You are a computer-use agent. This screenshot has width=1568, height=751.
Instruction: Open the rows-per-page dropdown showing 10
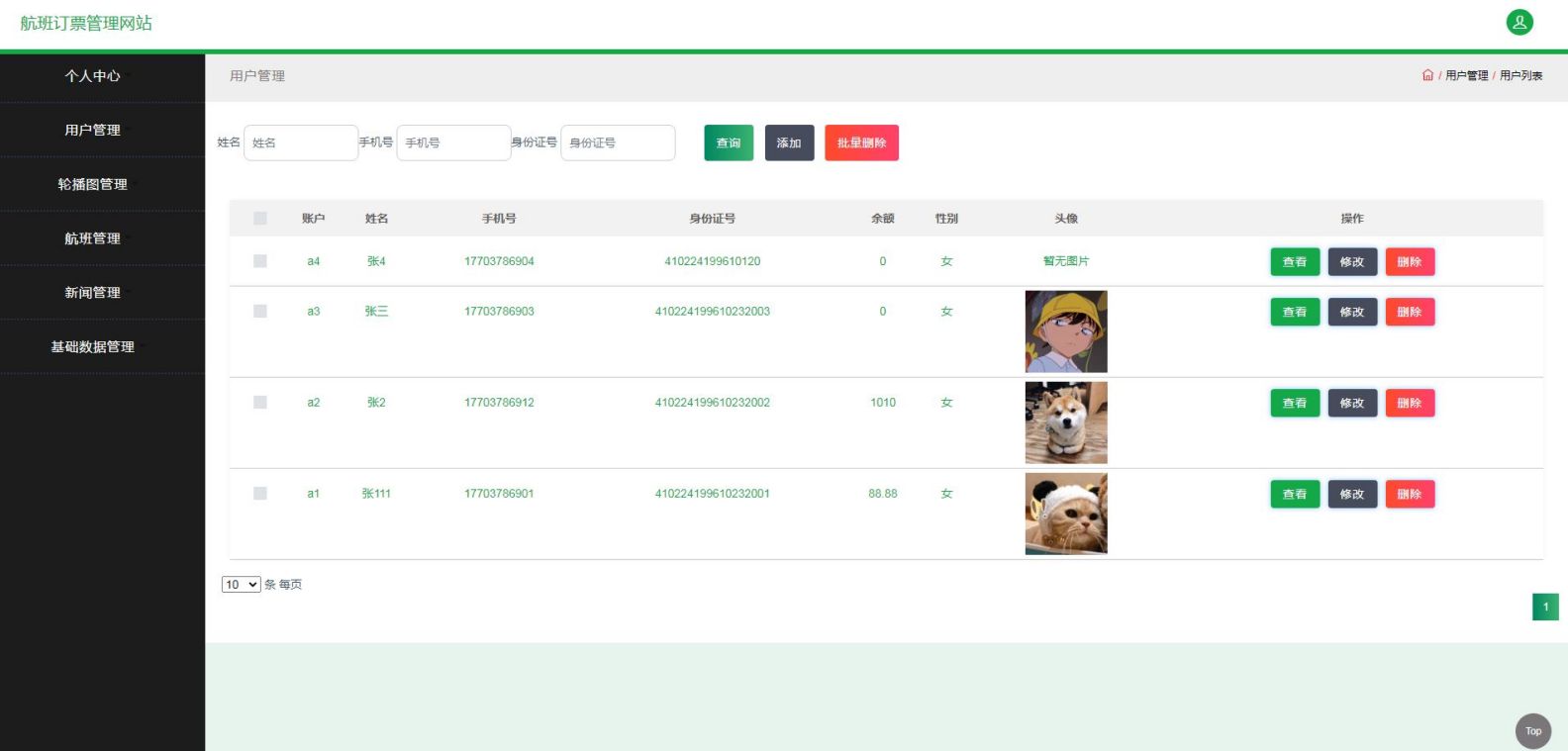tap(241, 585)
